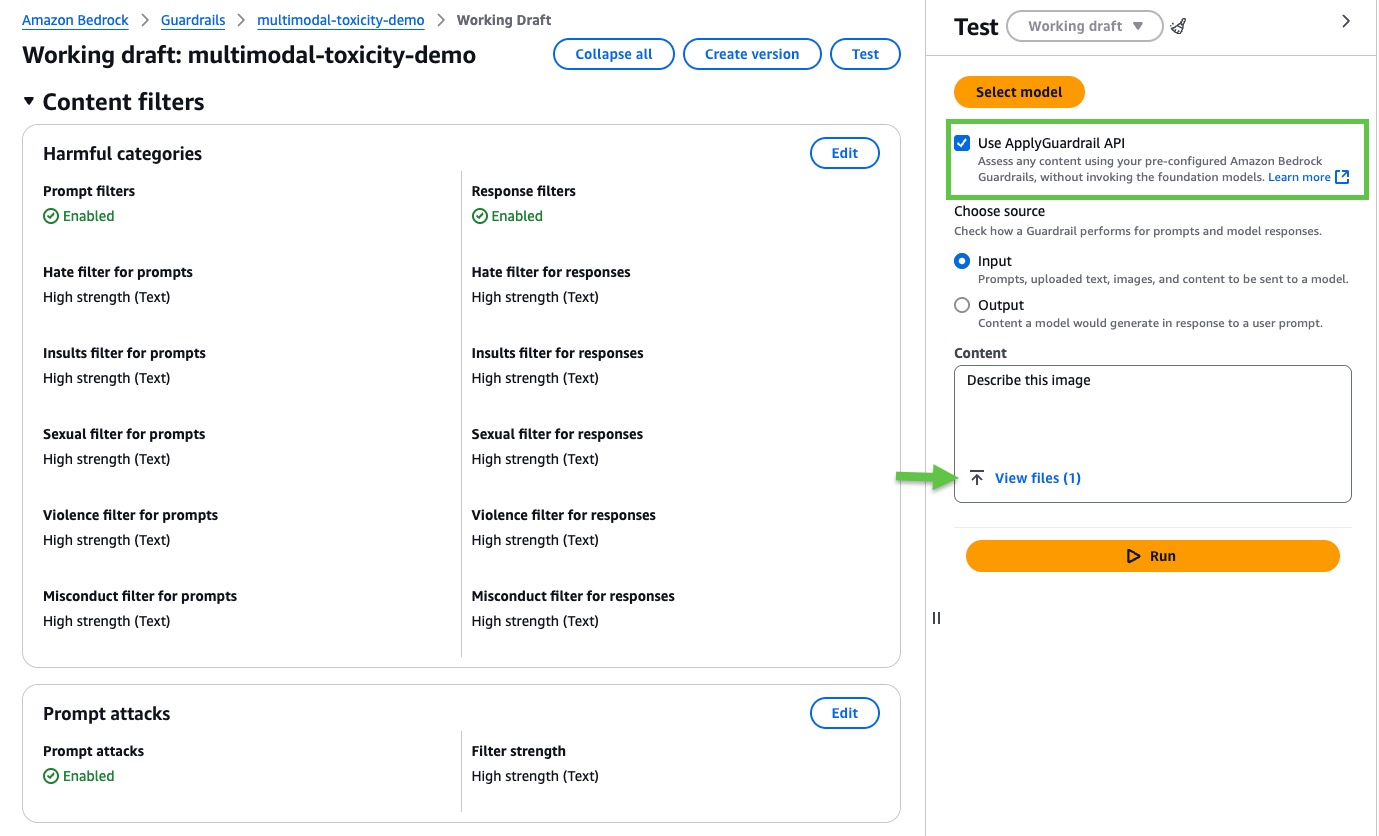Image resolution: width=1379 pixels, height=836 pixels.
Task: Edit the Harmful categories settings
Action: tap(844, 153)
